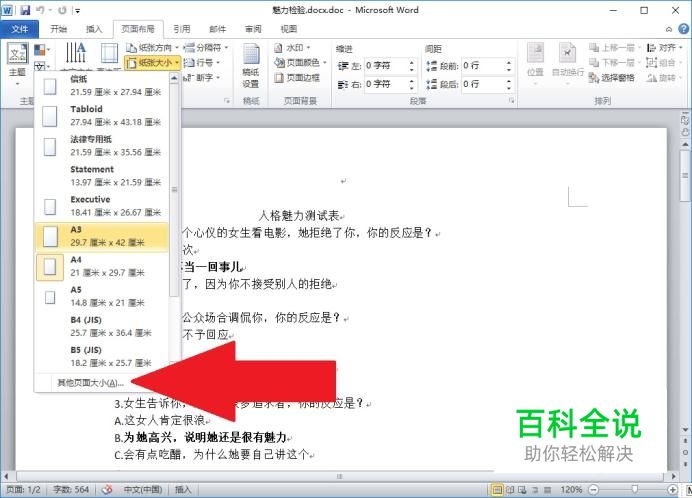This screenshot has height=498, width=692.
Task: Open the breaks (分隔符) dropdown
Action: pos(206,47)
